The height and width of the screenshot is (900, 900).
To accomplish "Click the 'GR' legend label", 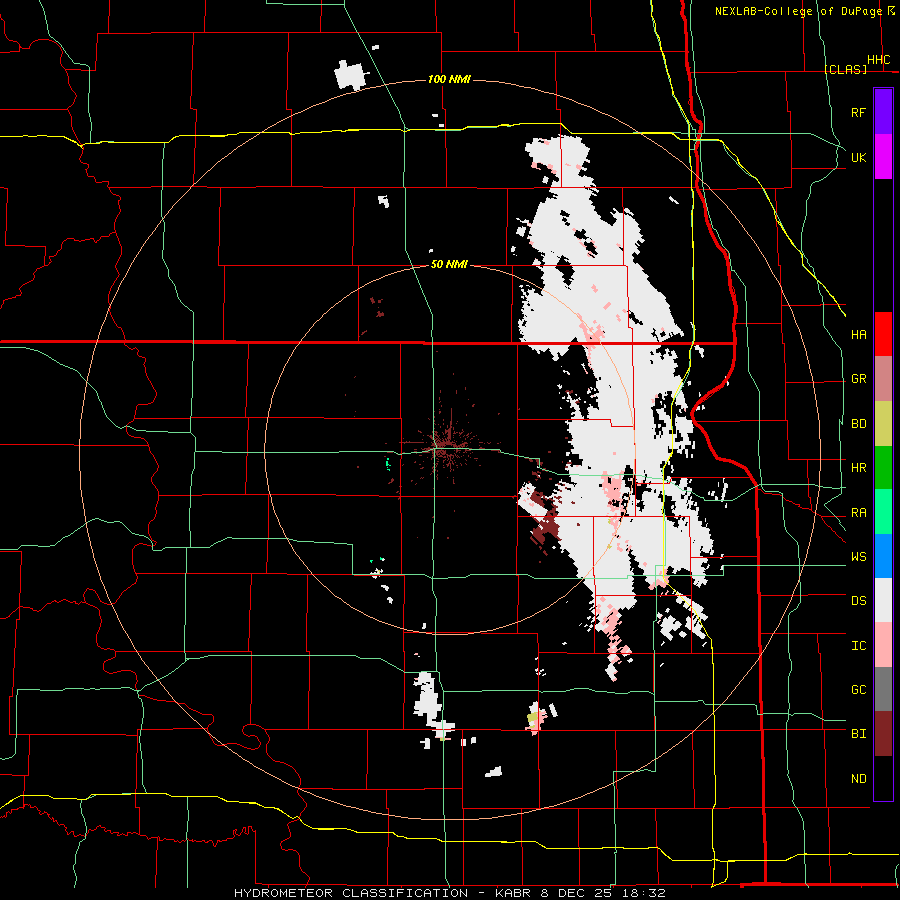I will [x=859, y=379].
